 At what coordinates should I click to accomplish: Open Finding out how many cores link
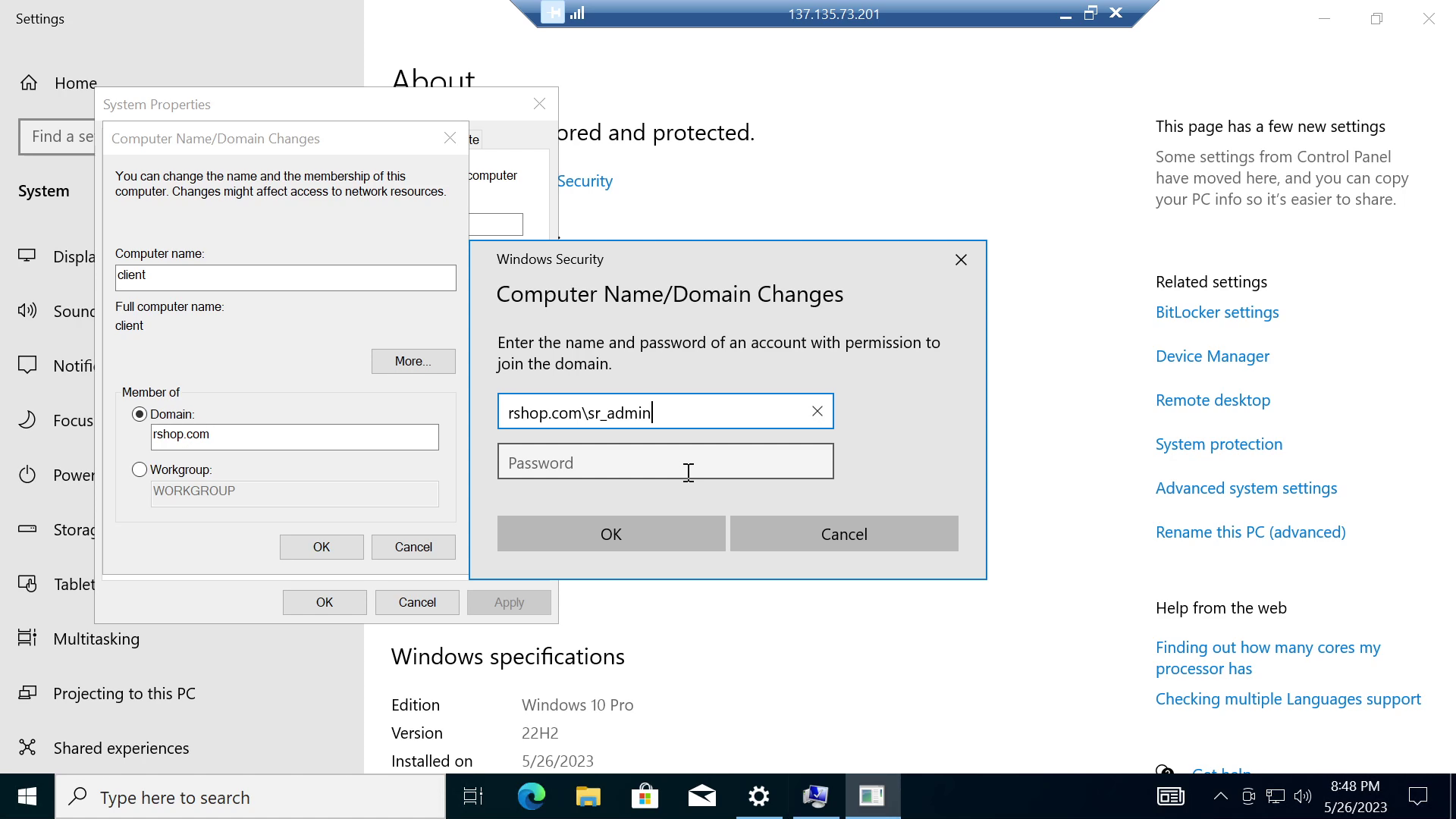click(x=1268, y=657)
